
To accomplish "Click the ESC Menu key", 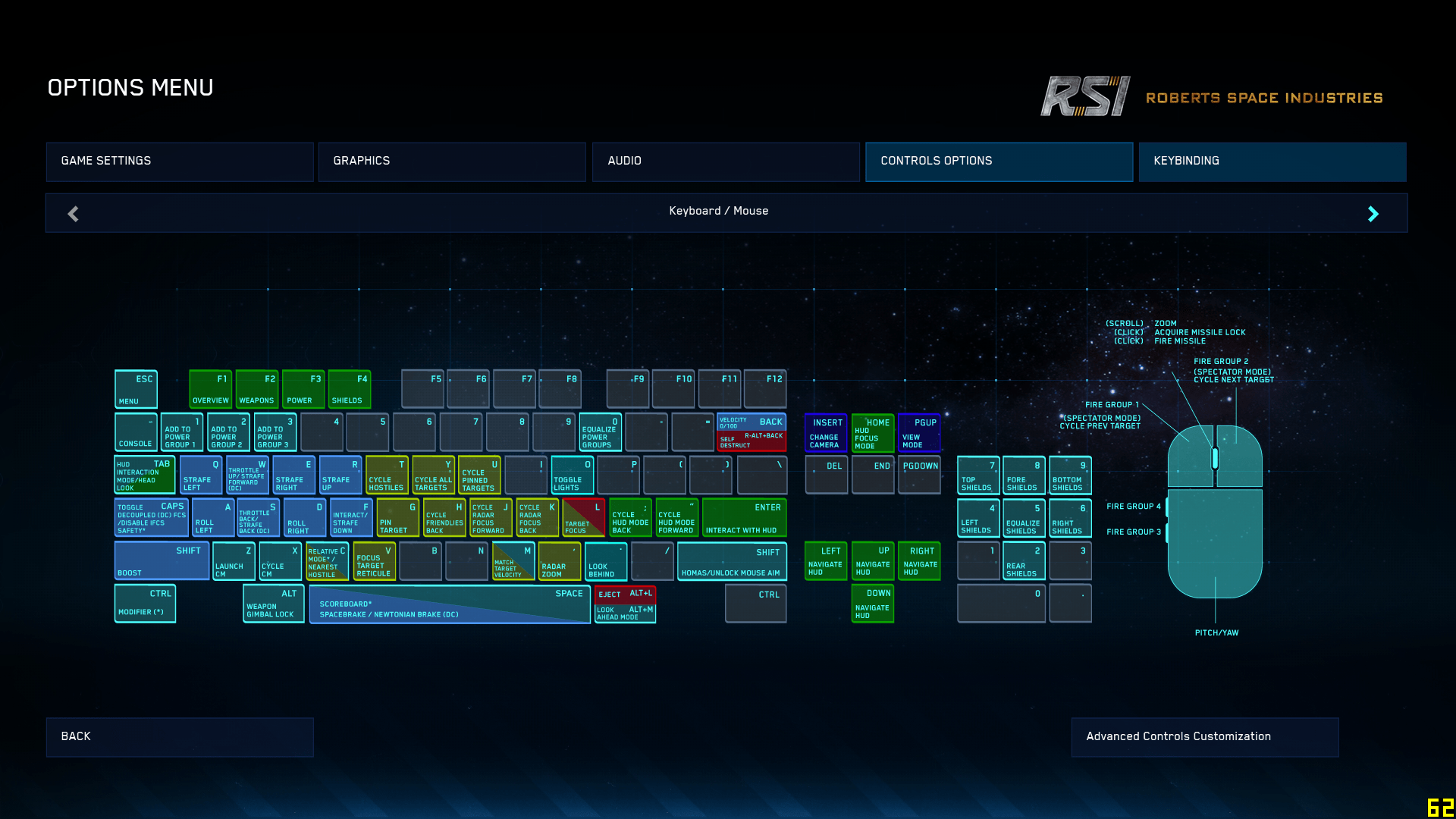I will tap(136, 389).
